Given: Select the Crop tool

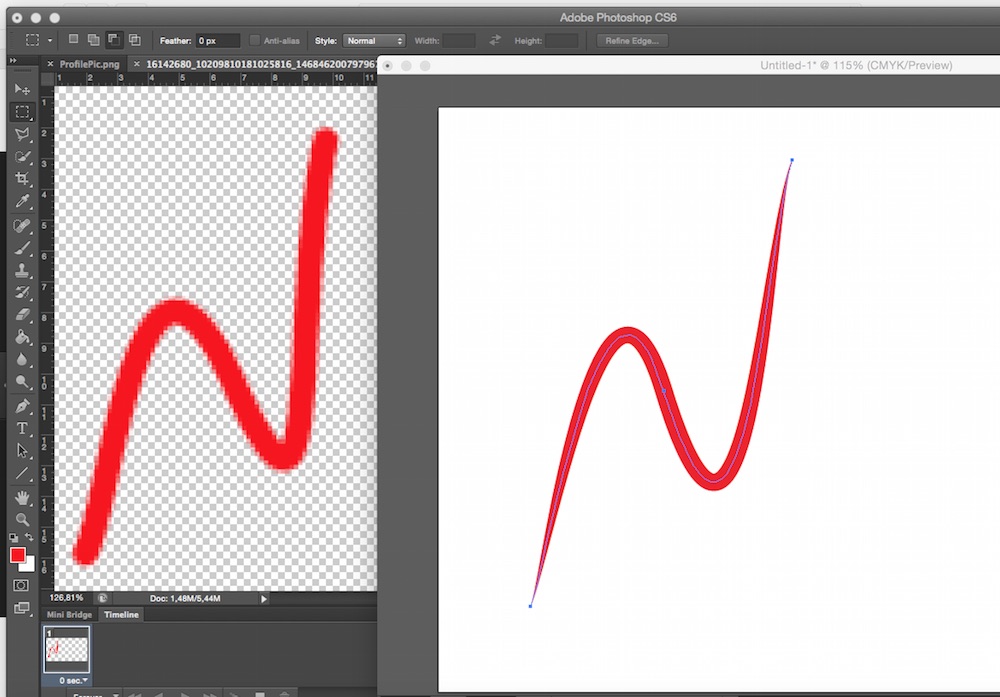Looking at the screenshot, I should [22, 179].
